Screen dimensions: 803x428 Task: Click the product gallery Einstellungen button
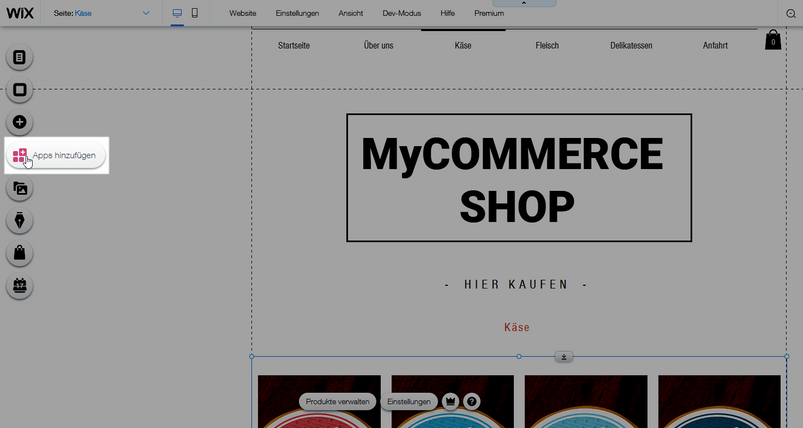[409, 401]
